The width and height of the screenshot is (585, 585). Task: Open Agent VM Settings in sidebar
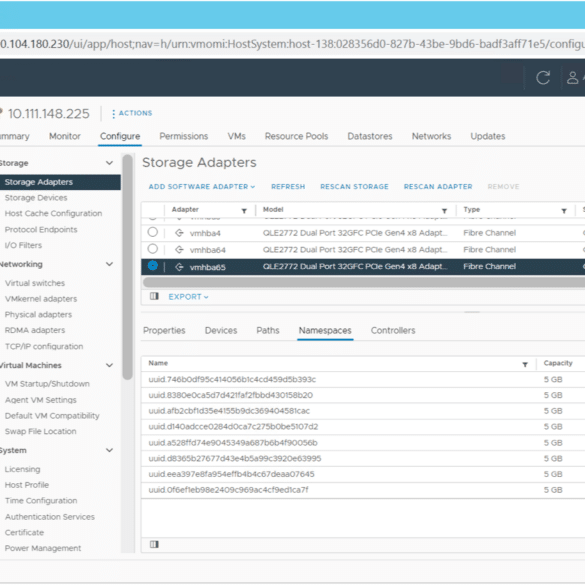tap(41, 400)
